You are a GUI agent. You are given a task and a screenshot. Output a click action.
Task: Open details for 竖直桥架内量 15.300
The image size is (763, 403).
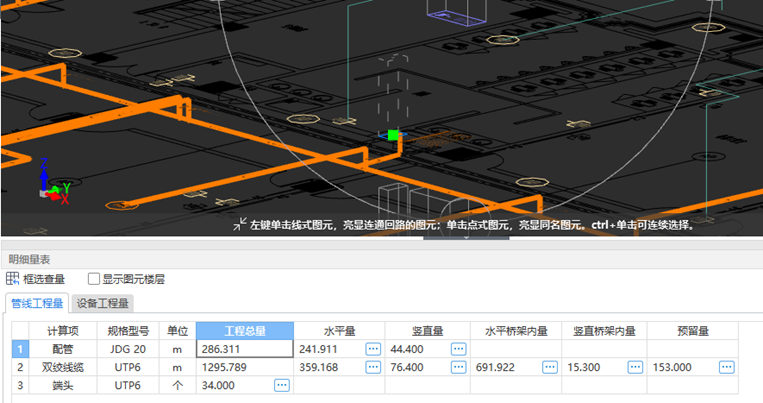635,367
